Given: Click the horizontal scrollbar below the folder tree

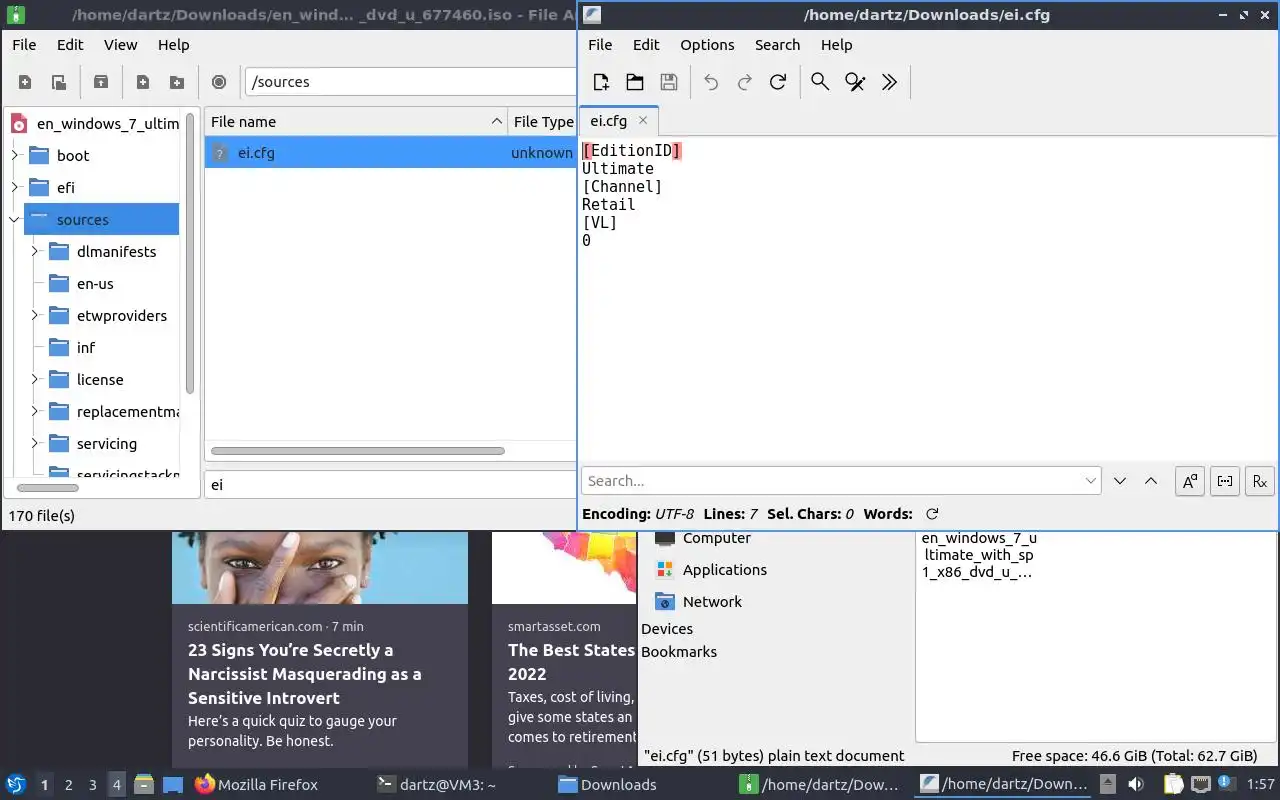Looking at the screenshot, I should [x=48, y=488].
